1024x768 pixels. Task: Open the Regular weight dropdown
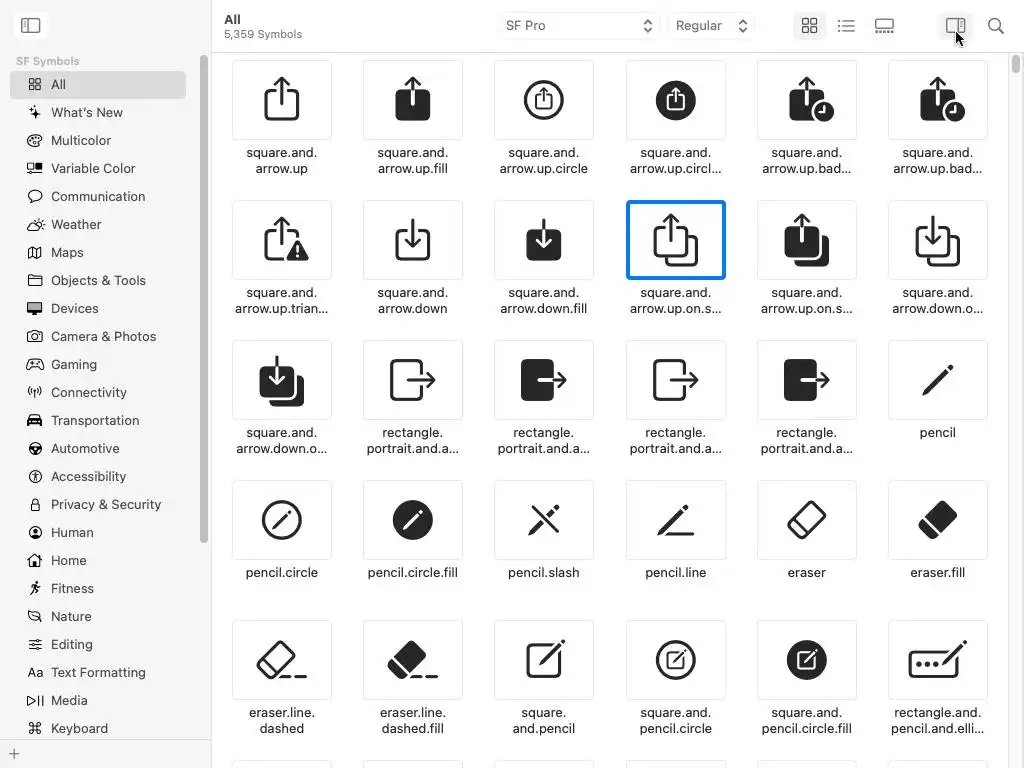pyautogui.click(x=711, y=25)
